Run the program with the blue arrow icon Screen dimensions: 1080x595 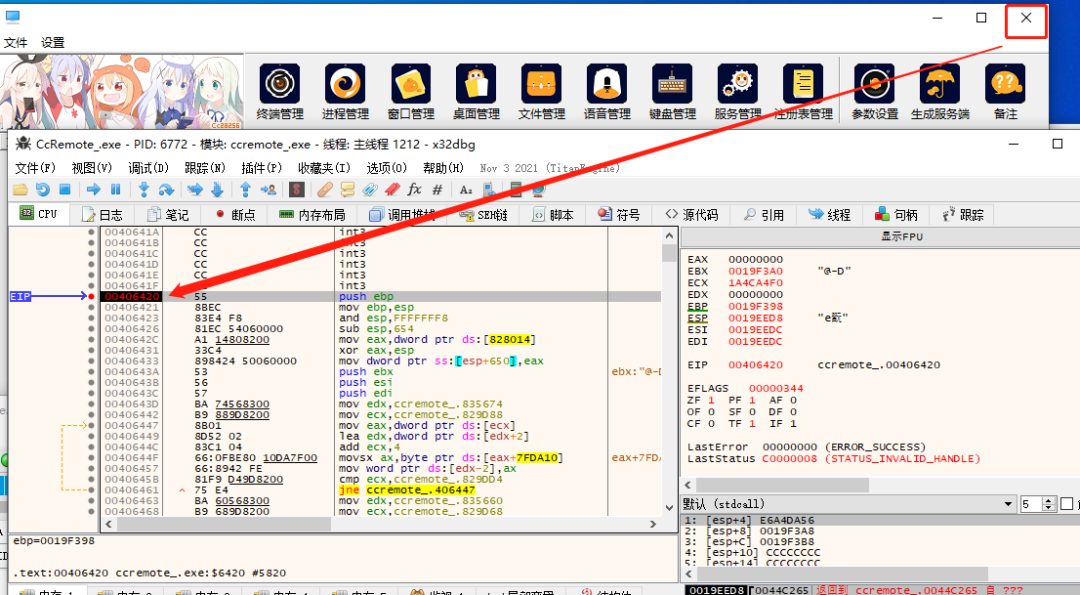pyautogui.click(x=94, y=189)
